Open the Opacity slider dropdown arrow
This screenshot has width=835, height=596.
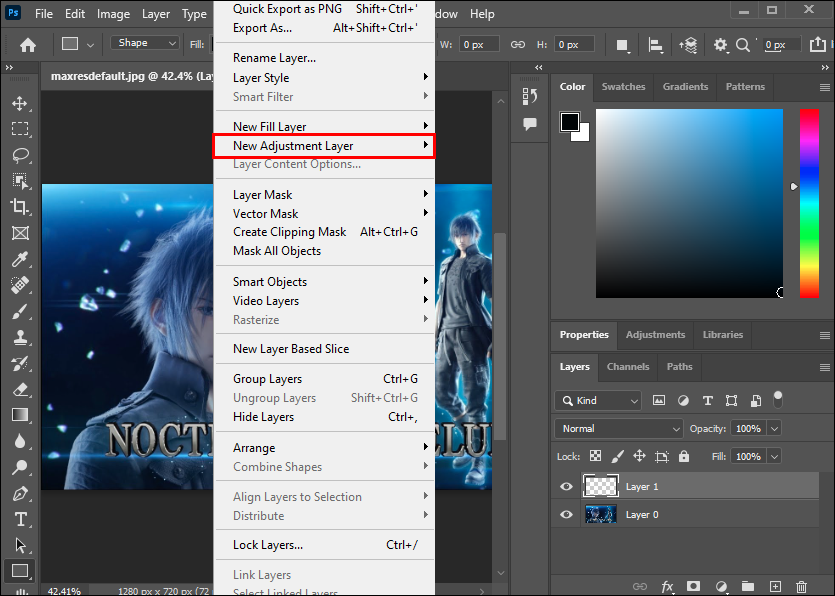pos(774,428)
